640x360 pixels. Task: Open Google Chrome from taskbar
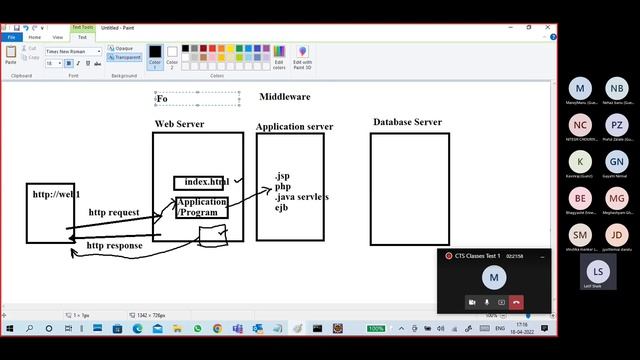tap(218, 328)
